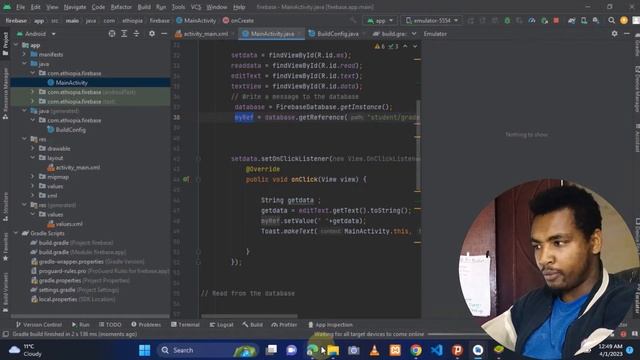Image resolution: width=640 pixels, height=360 pixels.
Task: Expand the drawable folder
Action: click(33, 149)
